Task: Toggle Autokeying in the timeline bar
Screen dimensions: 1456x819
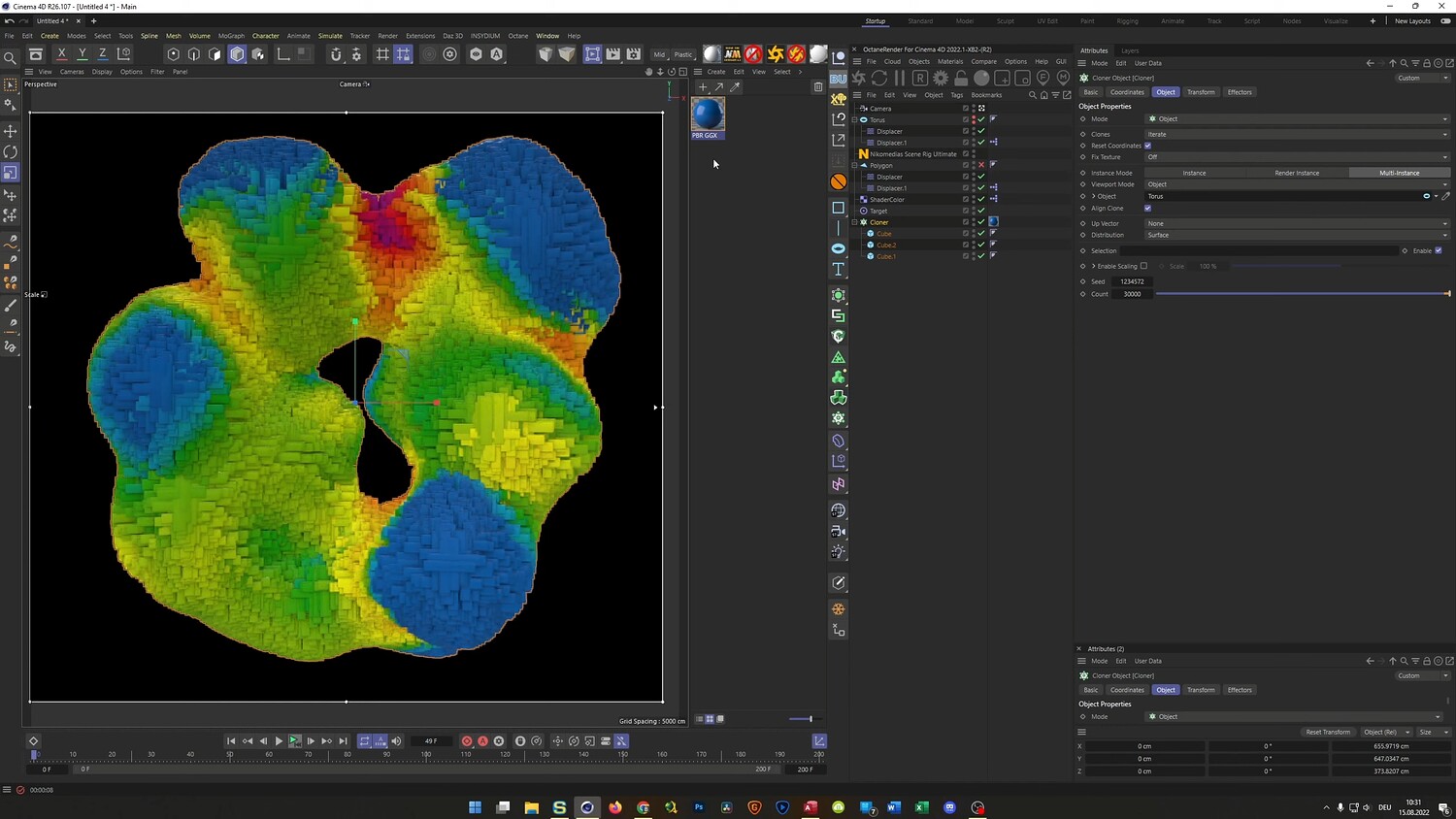Action: pyautogui.click(x=482, y=741)
